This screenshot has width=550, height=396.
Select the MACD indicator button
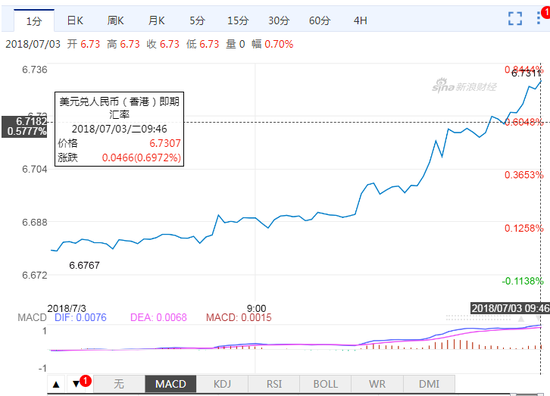(170, 384)
